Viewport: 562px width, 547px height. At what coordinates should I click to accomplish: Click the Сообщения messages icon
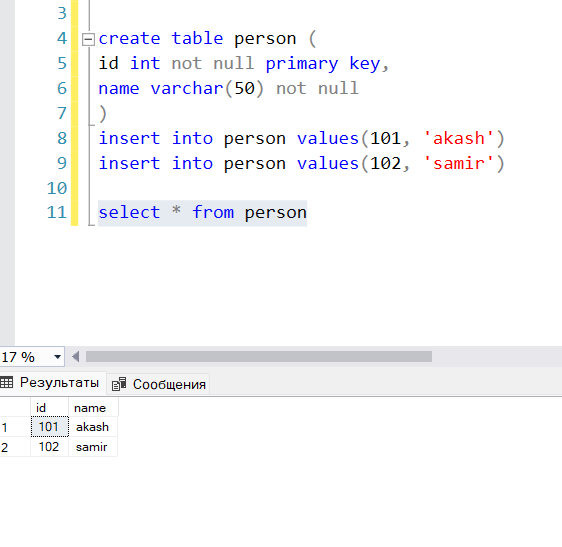coord(119,384)
